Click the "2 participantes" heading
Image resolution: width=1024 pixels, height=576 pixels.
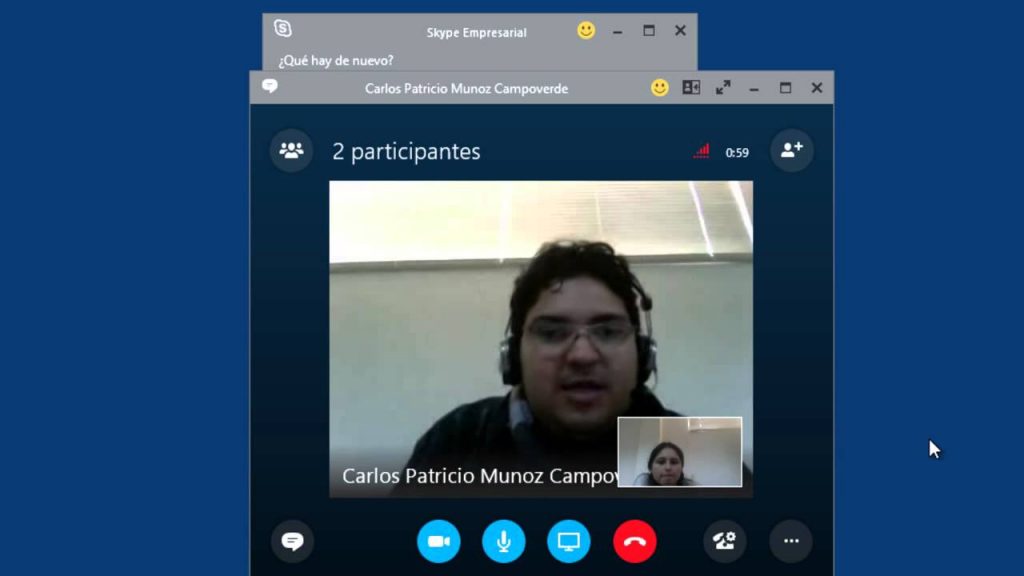(x=406, y=152)
